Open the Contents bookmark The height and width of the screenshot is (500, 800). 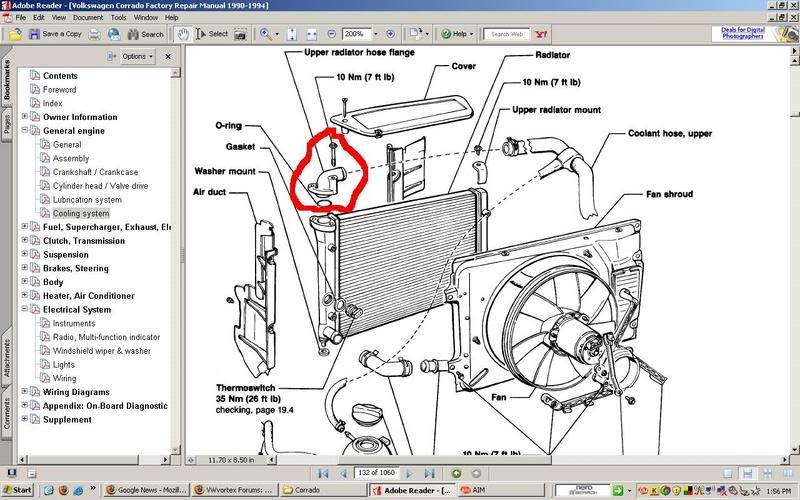[x=60, y=76]
